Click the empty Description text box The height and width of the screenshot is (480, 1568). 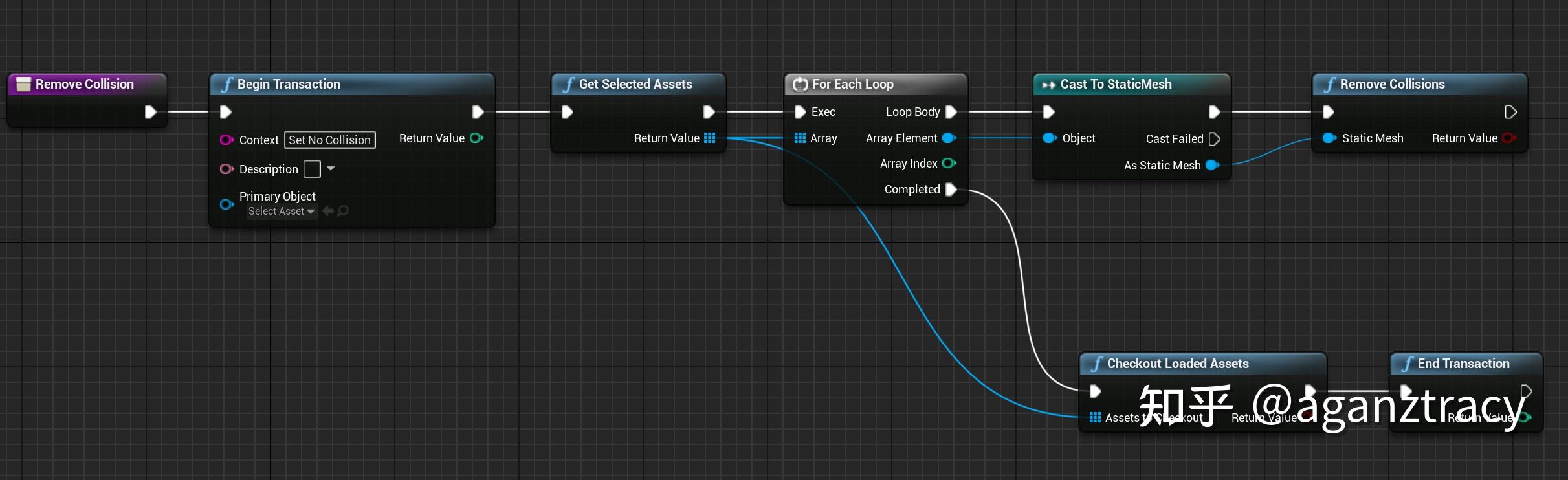point(312,169)
